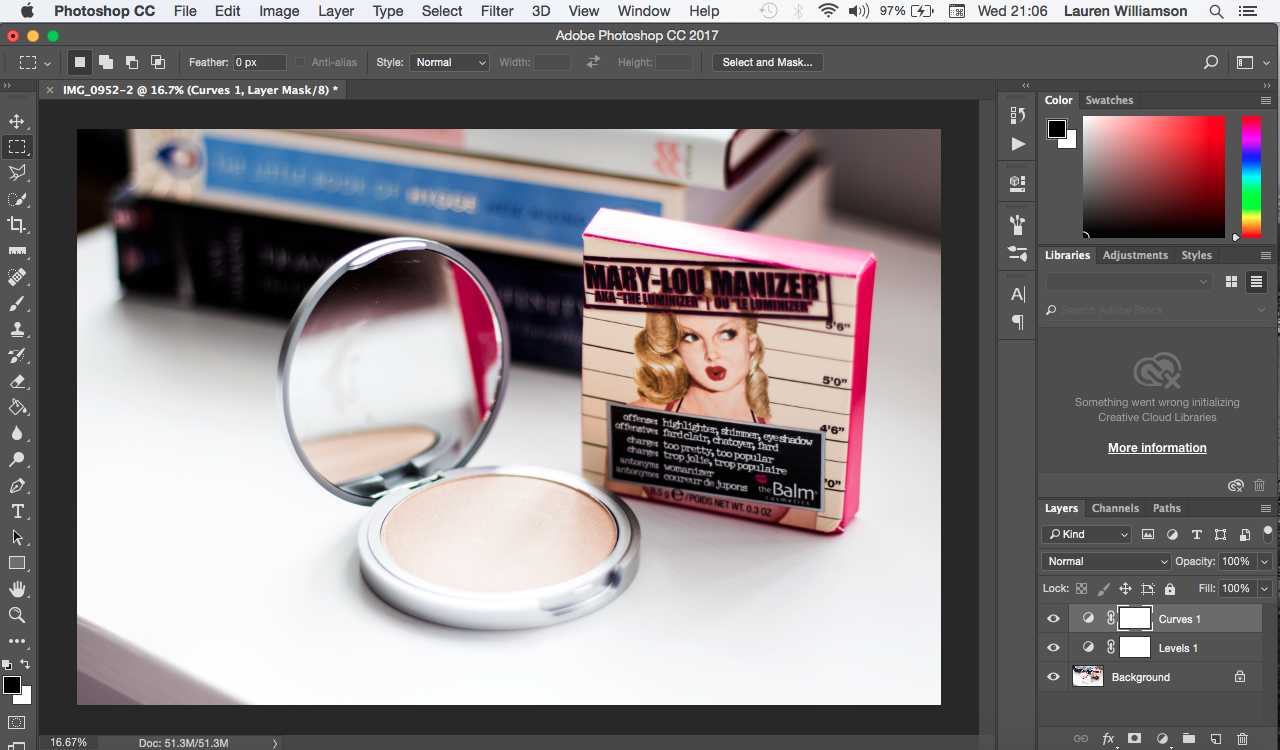1280x750 pixels.
Task: Switch to the Channels tab
Action: pyautogui.click(x=1115, y=508)
